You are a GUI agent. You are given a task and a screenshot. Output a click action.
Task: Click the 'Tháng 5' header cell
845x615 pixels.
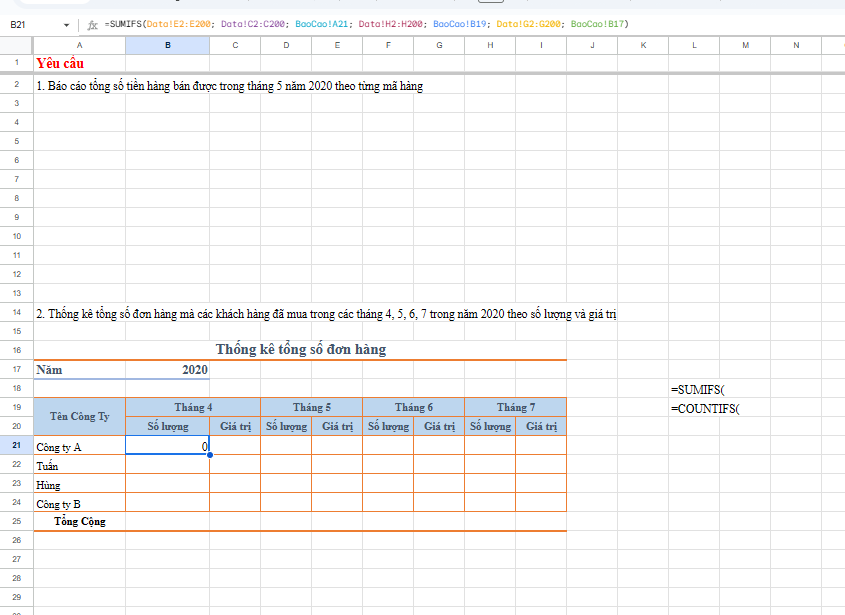click(x=311, y=407)
